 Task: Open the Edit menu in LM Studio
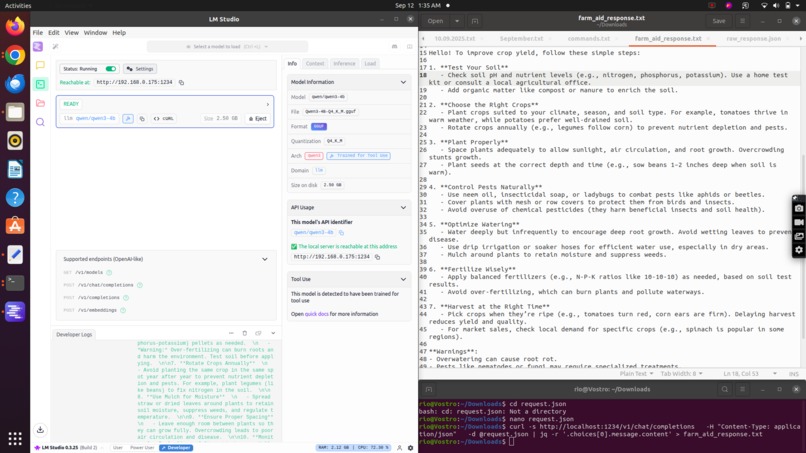tap(53, 32)
